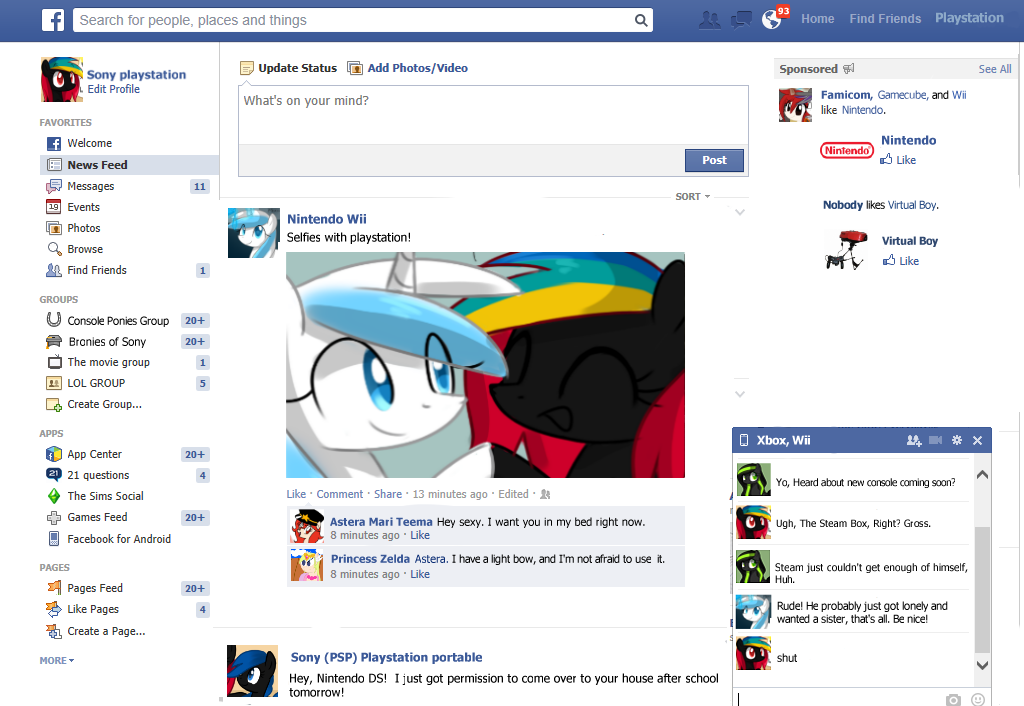Image resolution: width=1024 pixels, height=706 pixels.
Task: Like Astera Mari Teema's comment
Action: (x=420, y=536)
